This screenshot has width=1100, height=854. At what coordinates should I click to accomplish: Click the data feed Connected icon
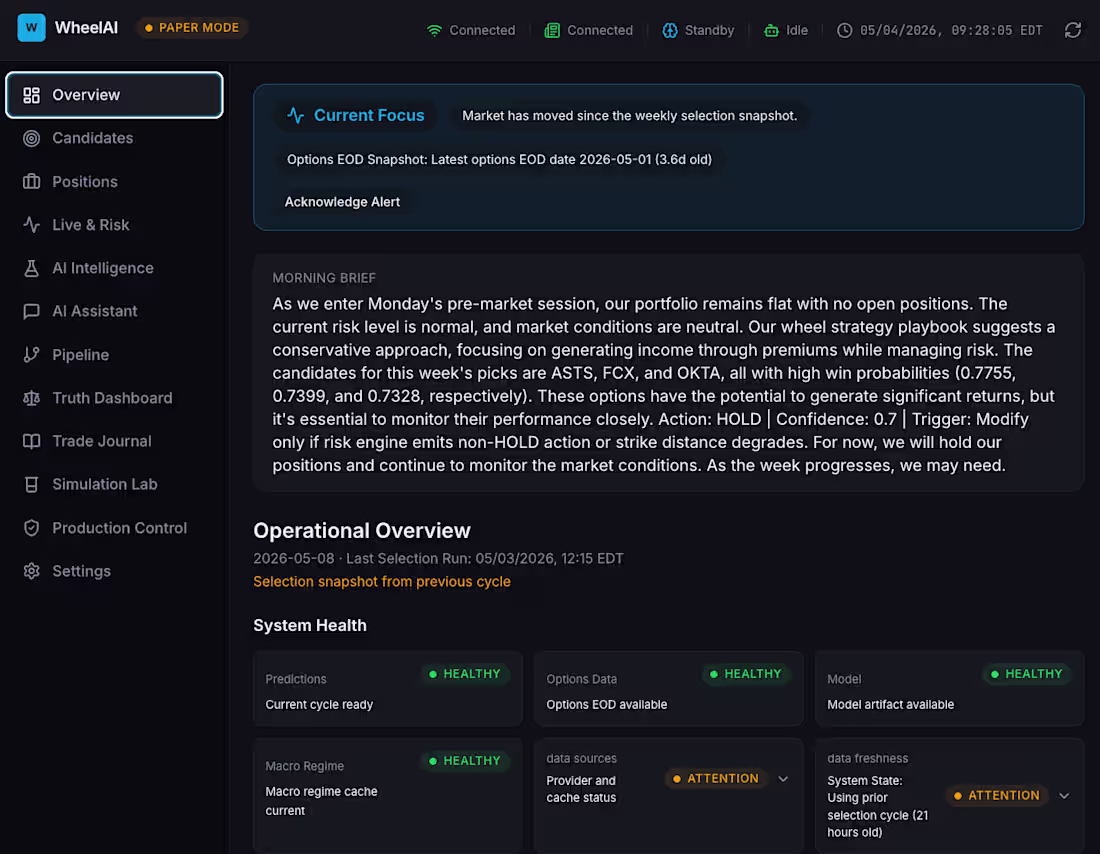pos(552,30)
